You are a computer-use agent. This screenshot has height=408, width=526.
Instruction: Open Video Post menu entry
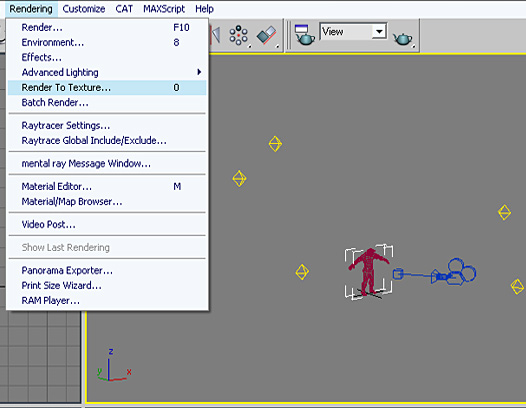pyautogui.click(x=107, y=224)
